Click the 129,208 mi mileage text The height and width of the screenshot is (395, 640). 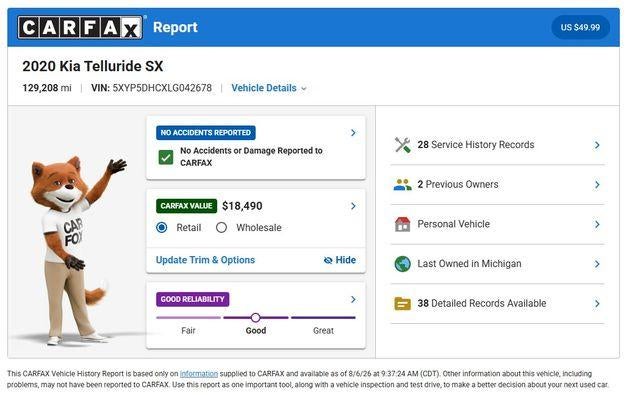coord(47,88)
